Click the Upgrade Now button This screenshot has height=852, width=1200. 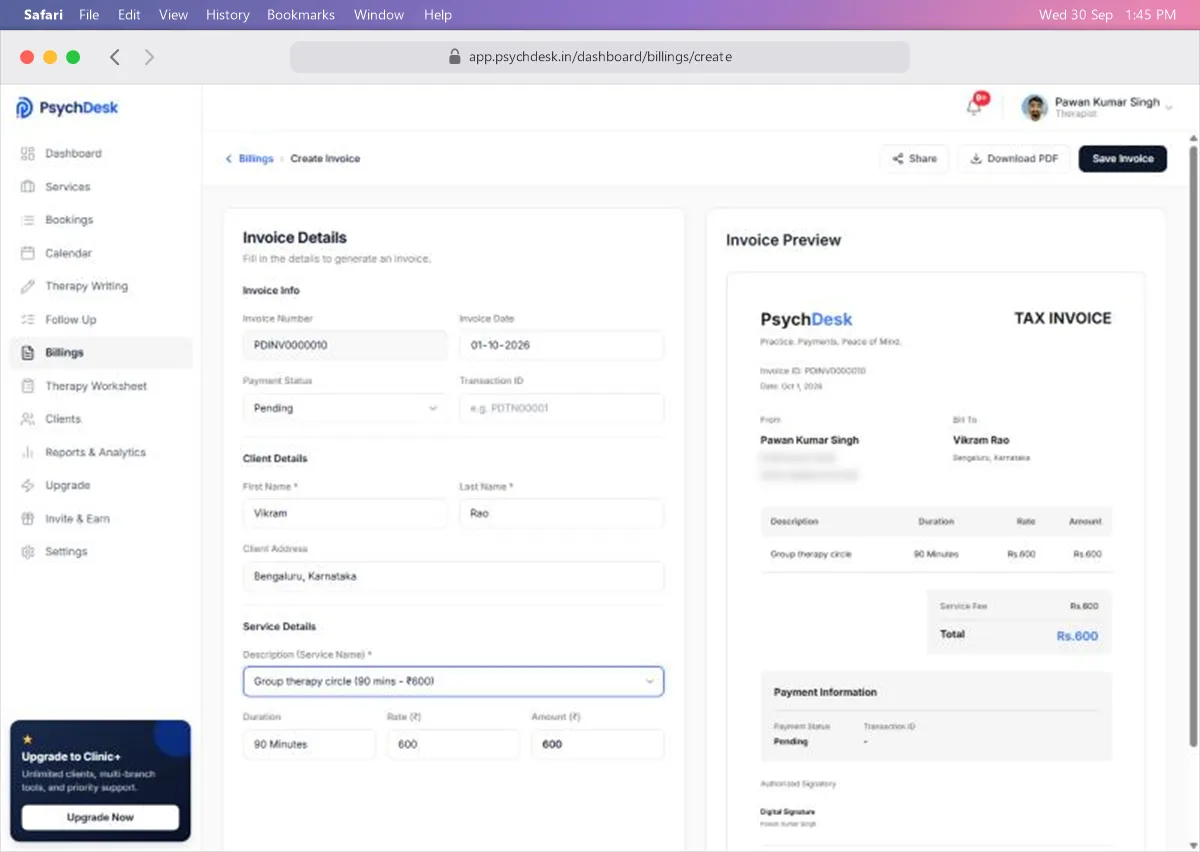tap(100, 817)
